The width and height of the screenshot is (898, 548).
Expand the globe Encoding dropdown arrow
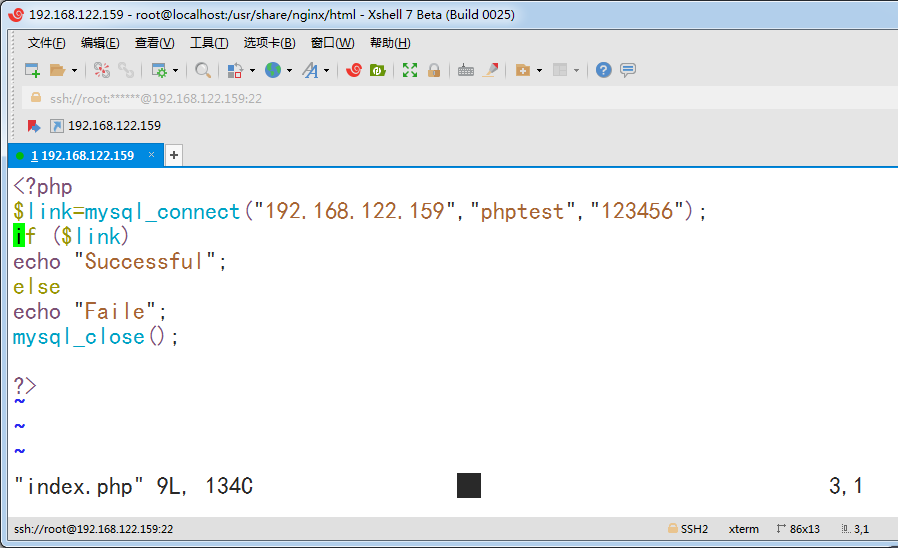click(289, 70)
